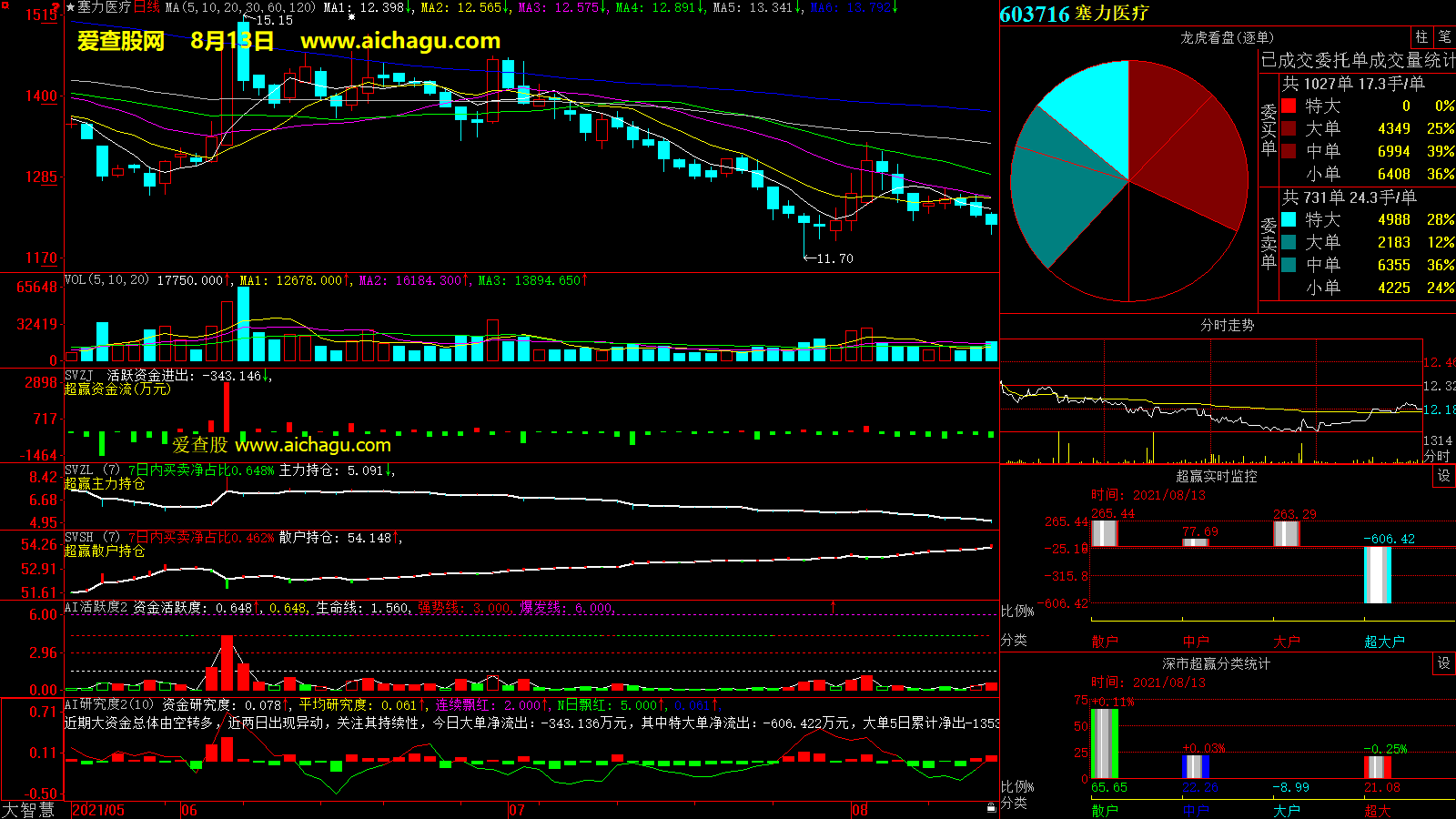This screenshot has height=819, width=1456.
Task: Click the white sun marker above candlesticks
Action: tap(351, 17)
